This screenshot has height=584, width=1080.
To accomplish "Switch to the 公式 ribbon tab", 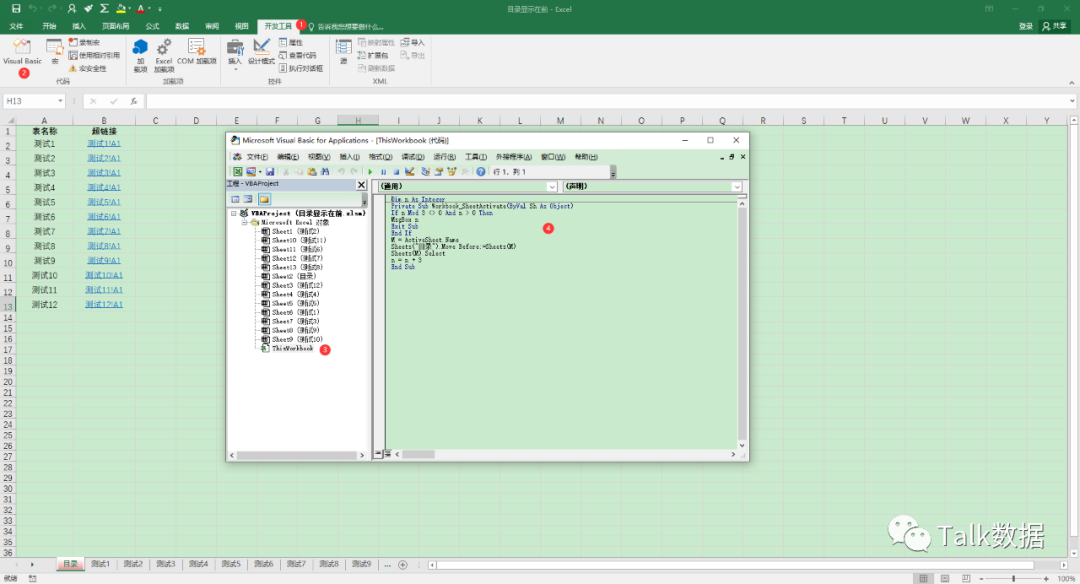I will click(152, 26).
